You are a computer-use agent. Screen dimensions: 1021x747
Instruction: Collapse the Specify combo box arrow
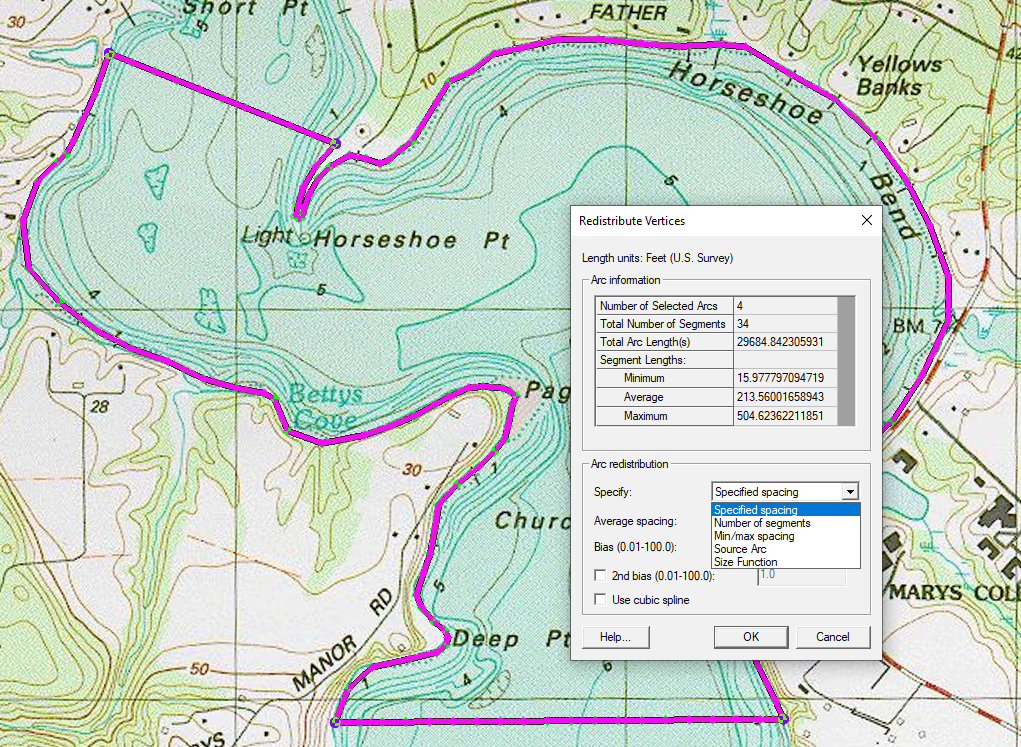(852, 491)
